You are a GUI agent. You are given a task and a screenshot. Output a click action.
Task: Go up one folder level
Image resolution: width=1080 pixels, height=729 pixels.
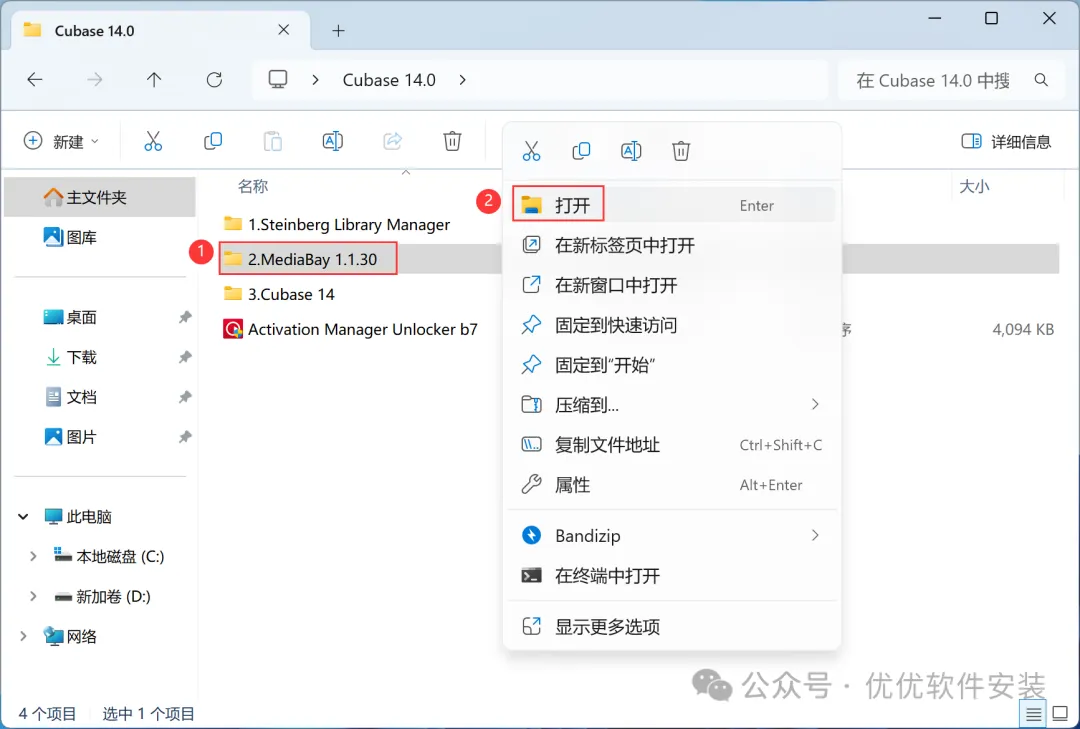tap(154, 80)
